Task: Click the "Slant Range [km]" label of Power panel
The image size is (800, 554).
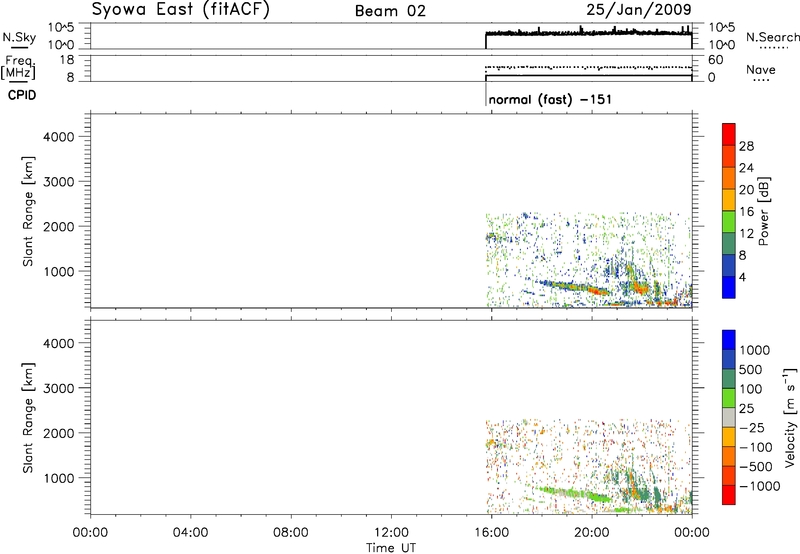Action: [x=28, y=212]
